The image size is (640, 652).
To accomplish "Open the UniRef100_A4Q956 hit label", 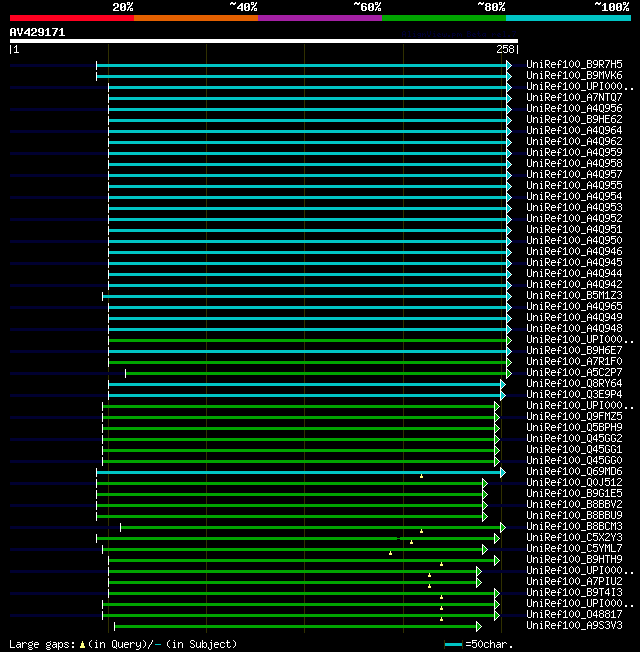I will click(574, 109).
